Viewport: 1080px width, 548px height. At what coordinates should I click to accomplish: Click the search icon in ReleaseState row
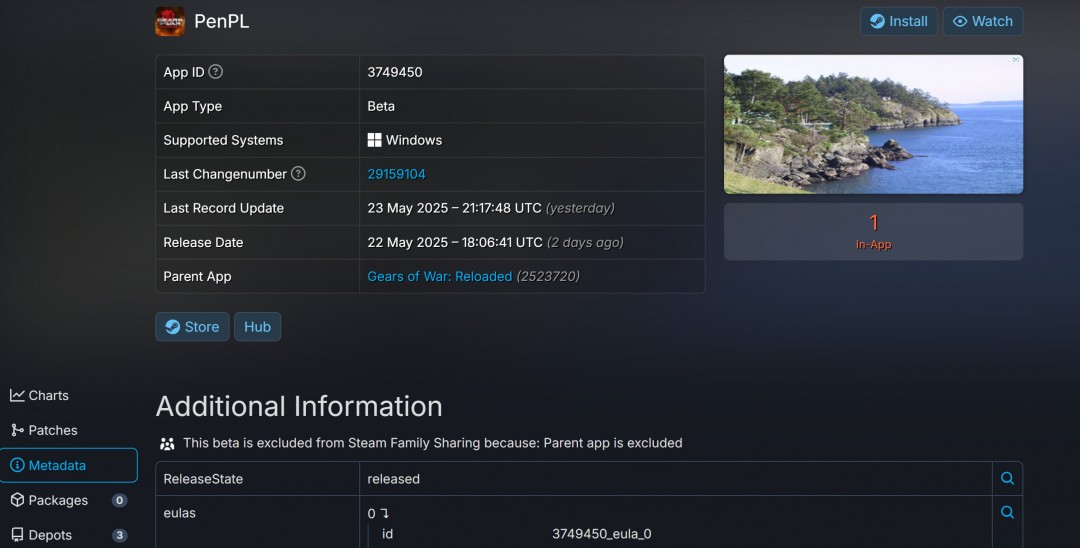pos(1007,479)
